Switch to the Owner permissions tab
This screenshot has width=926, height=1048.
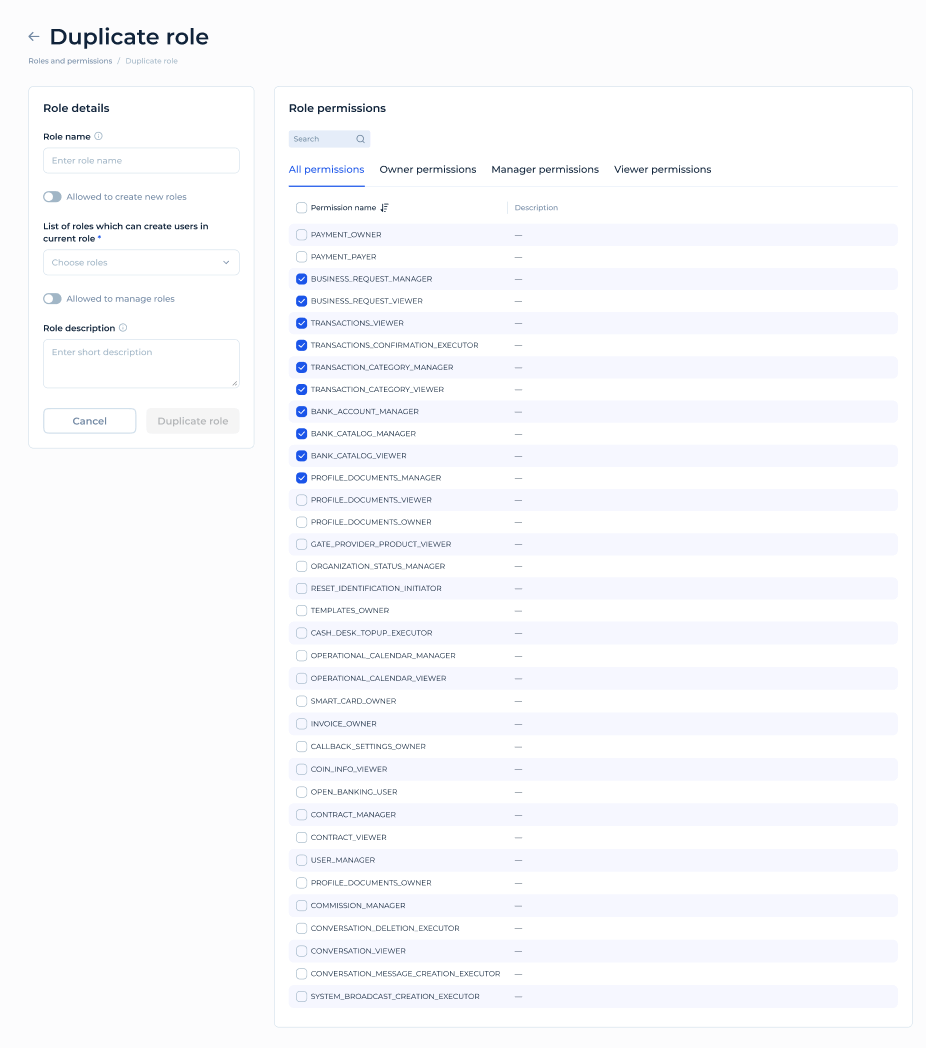[428, 169]
